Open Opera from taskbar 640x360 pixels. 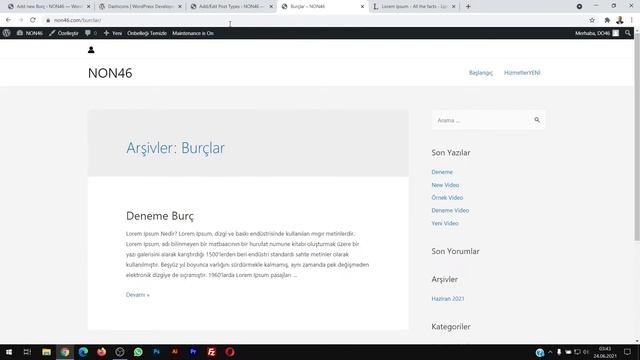230,352
